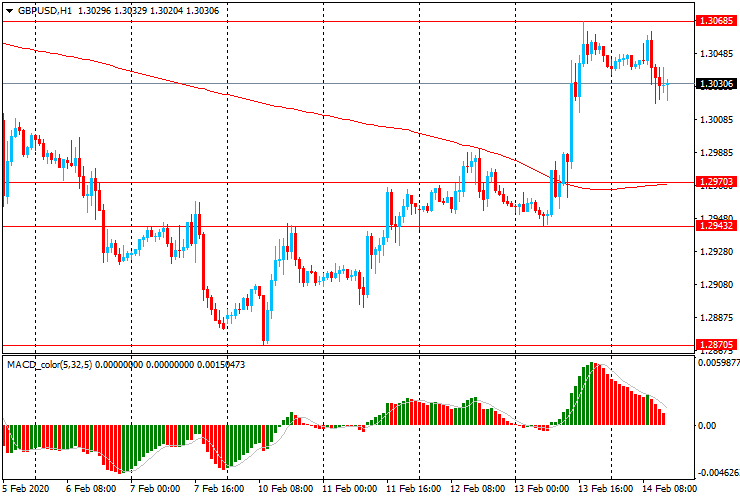740x500 pixels.
Task: Click the 1.29885 price scale value
Action: (x=716, y=153)
